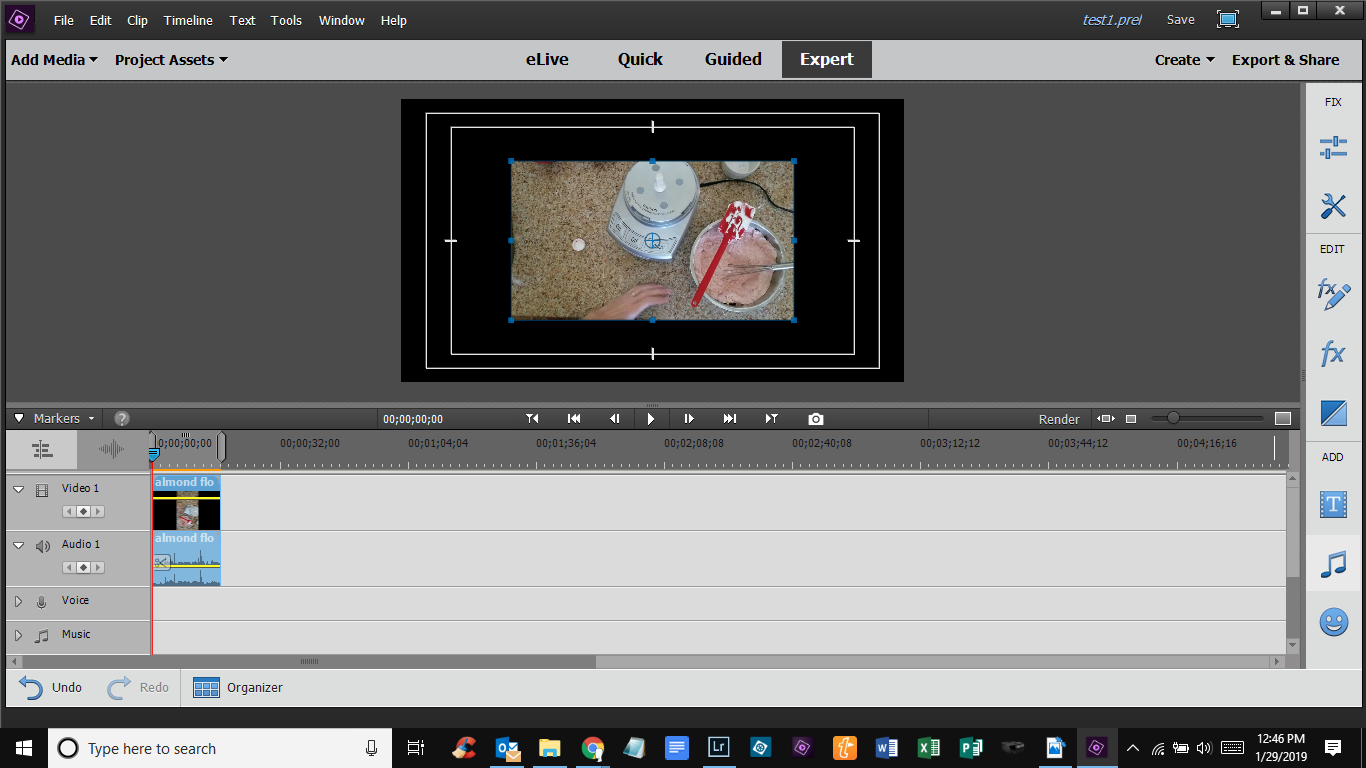Go to previous edit point
Image resolution: width=1366 pixels, height=768 pixels.
click(x=532, y=419)
